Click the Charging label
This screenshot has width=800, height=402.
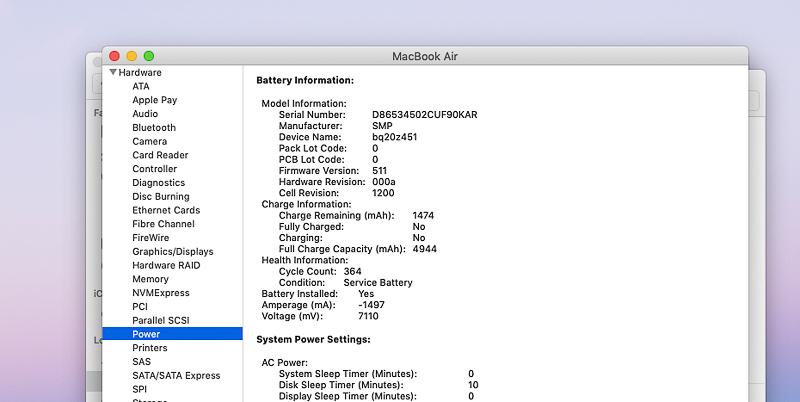301,238
